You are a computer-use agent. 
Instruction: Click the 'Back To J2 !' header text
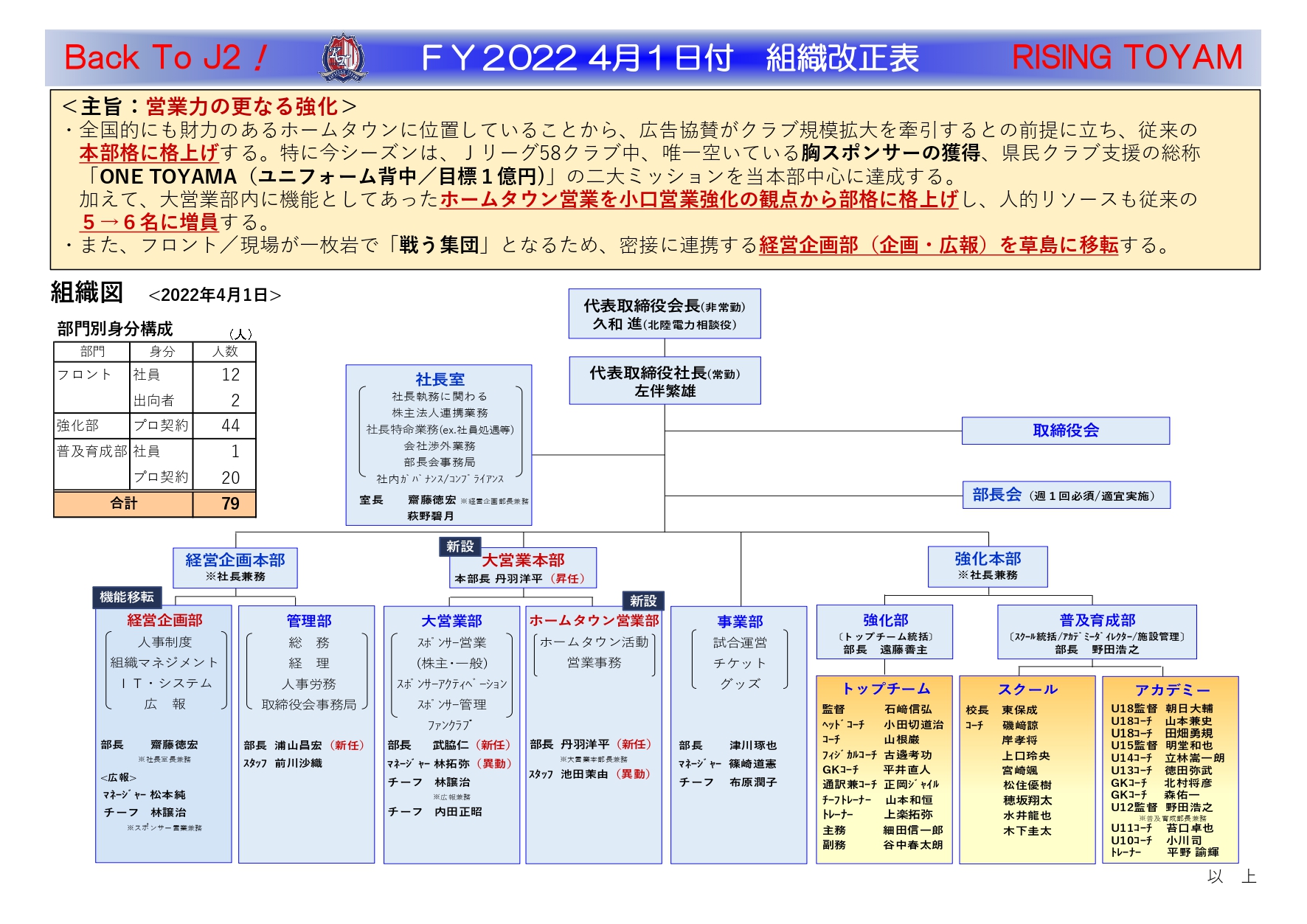coord(167,58)
